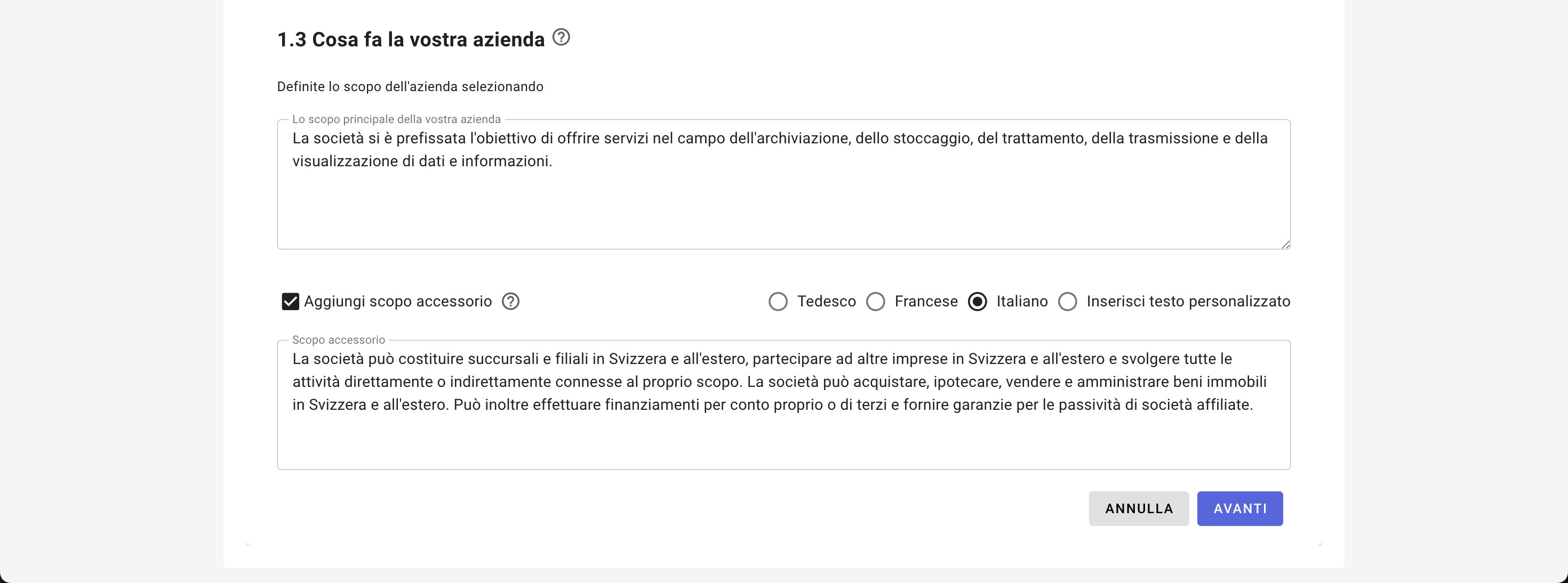
Task: Click the small 'Scopo accessorio' field label
Action: (x=339, y=340)
